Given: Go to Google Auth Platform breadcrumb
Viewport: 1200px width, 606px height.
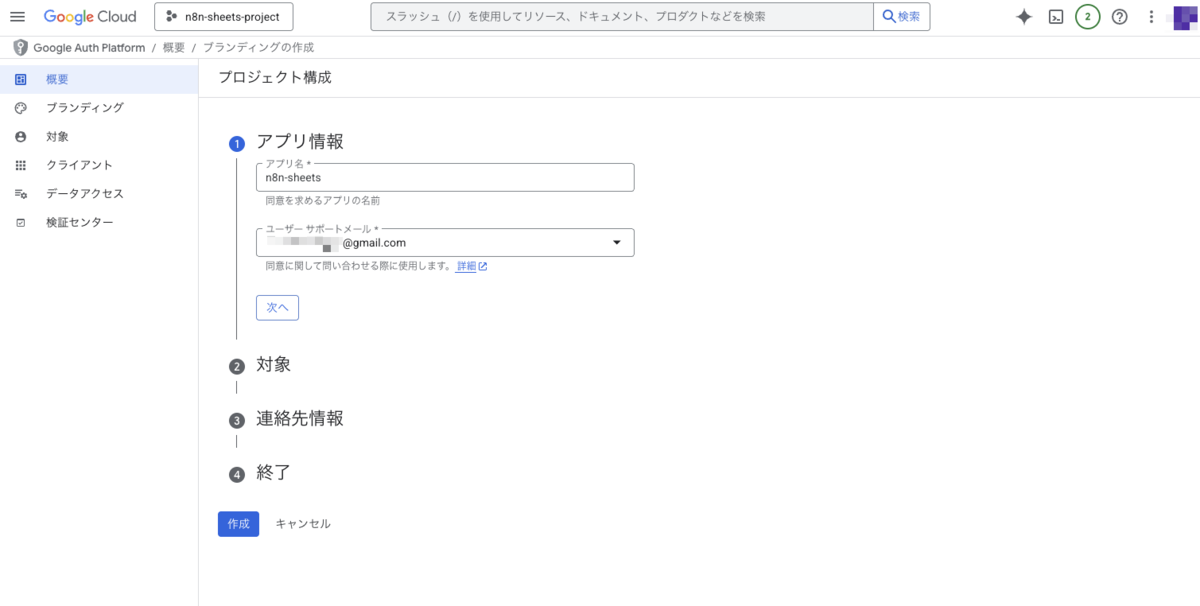Looking at the screenshot, I should [x=89, y=48].
